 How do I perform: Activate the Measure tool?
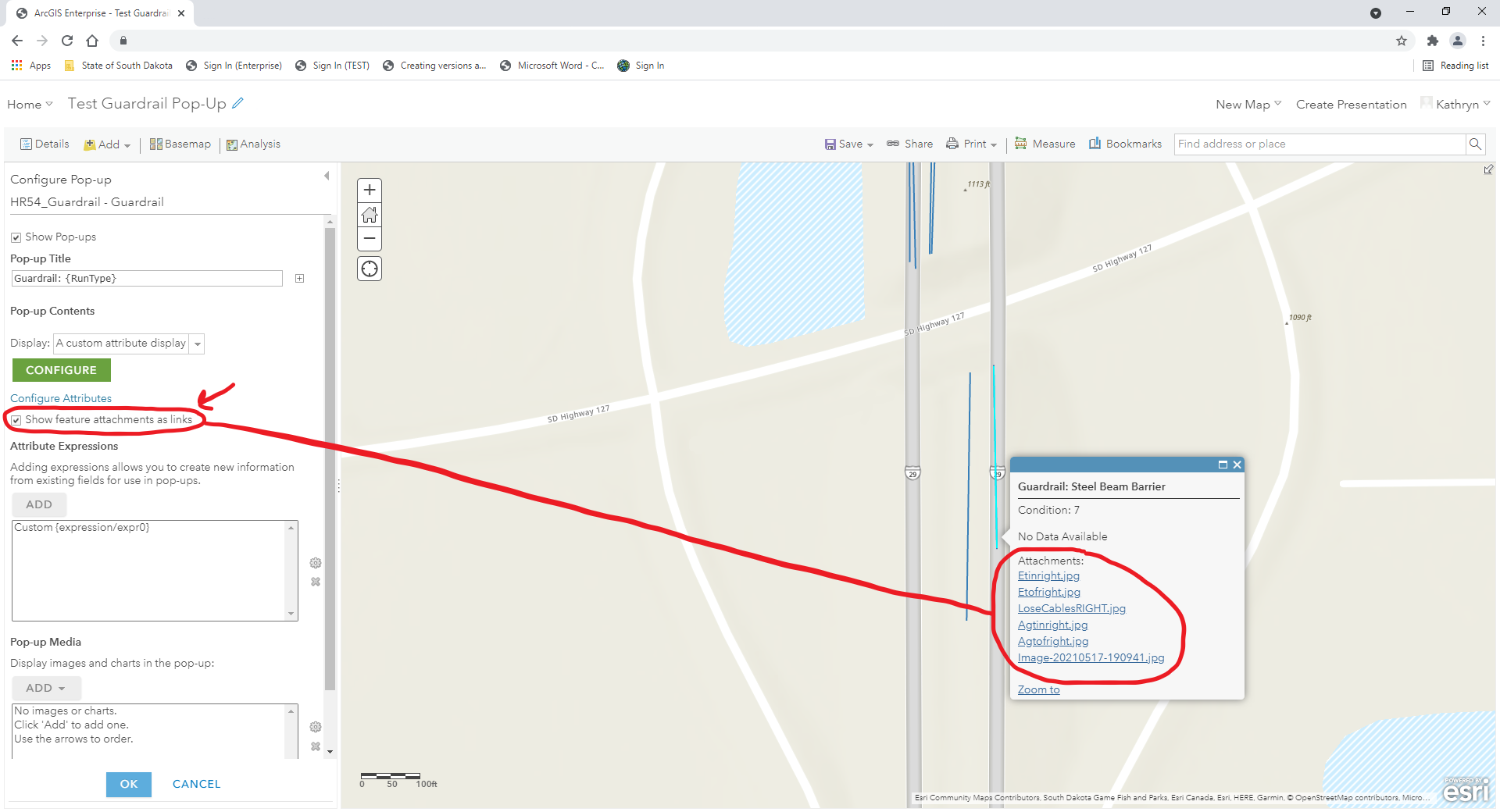(1045, 144)
